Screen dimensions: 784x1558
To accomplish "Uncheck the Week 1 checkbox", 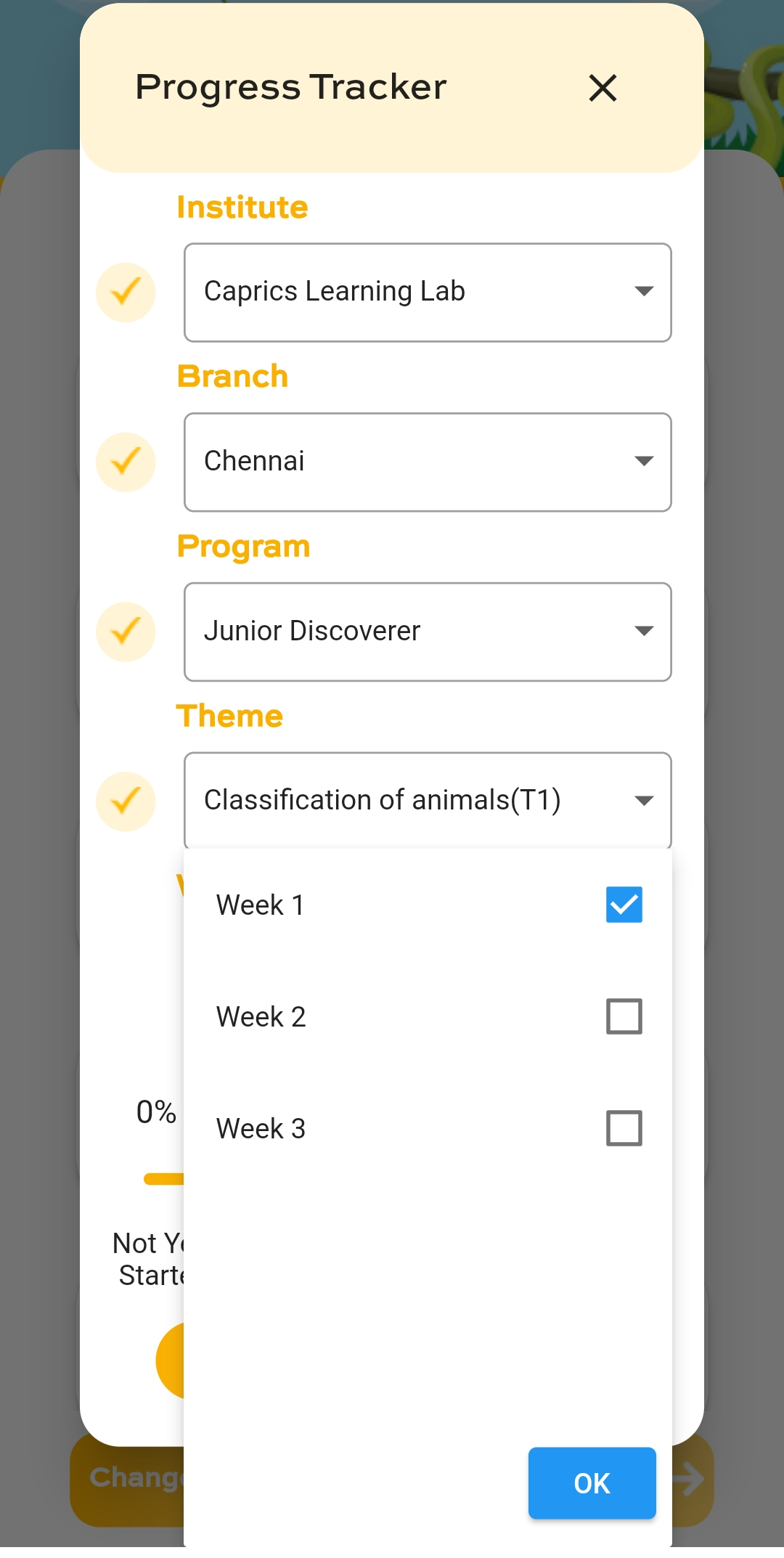I will (x=624, y=905).
